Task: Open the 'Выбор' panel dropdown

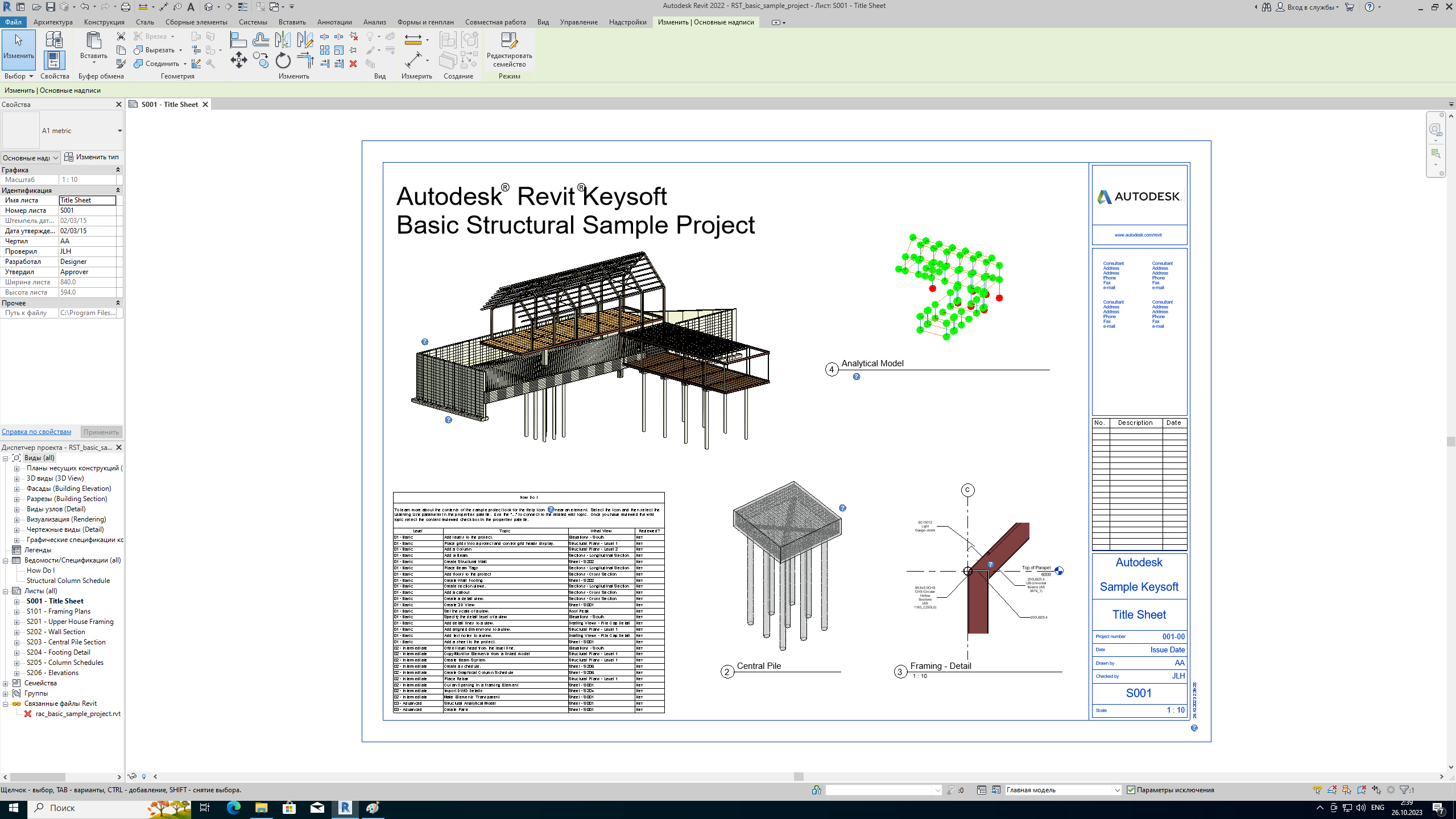Action: (19, 76)
